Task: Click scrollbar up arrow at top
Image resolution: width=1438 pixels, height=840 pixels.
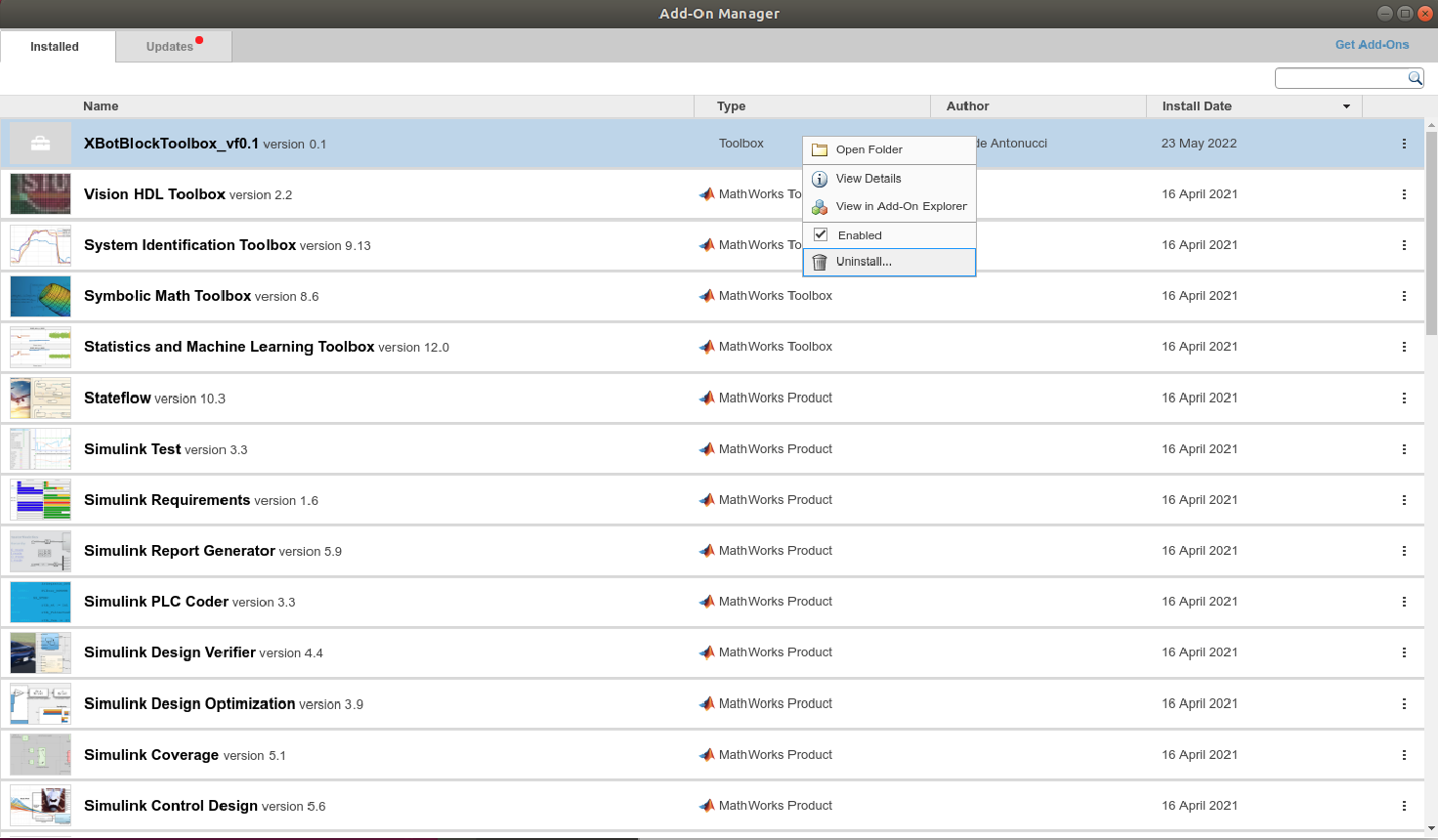Action: coord(1431,125)
